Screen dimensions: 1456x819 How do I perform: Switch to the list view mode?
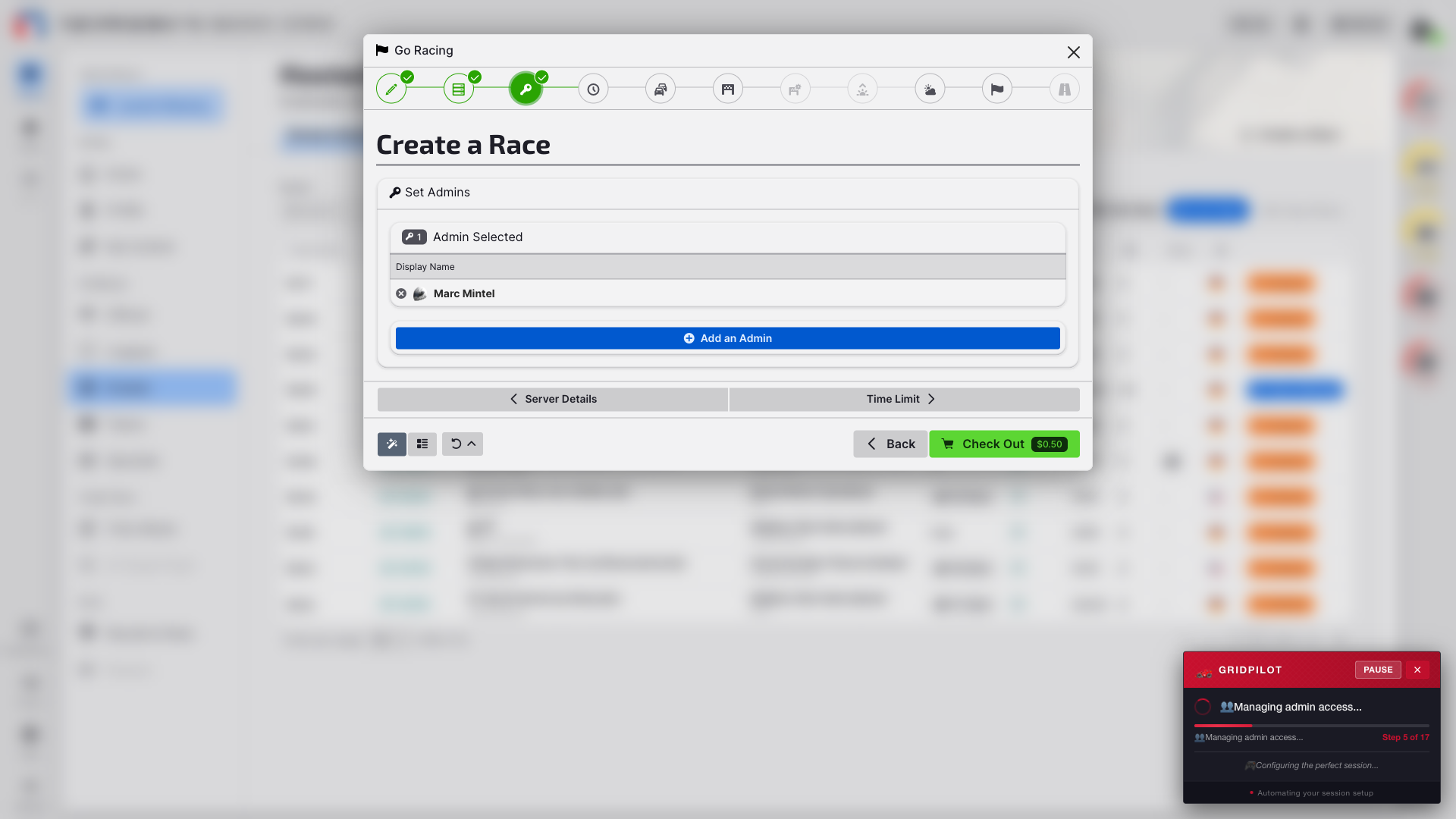pyautogui.click(x=422, y=444)
